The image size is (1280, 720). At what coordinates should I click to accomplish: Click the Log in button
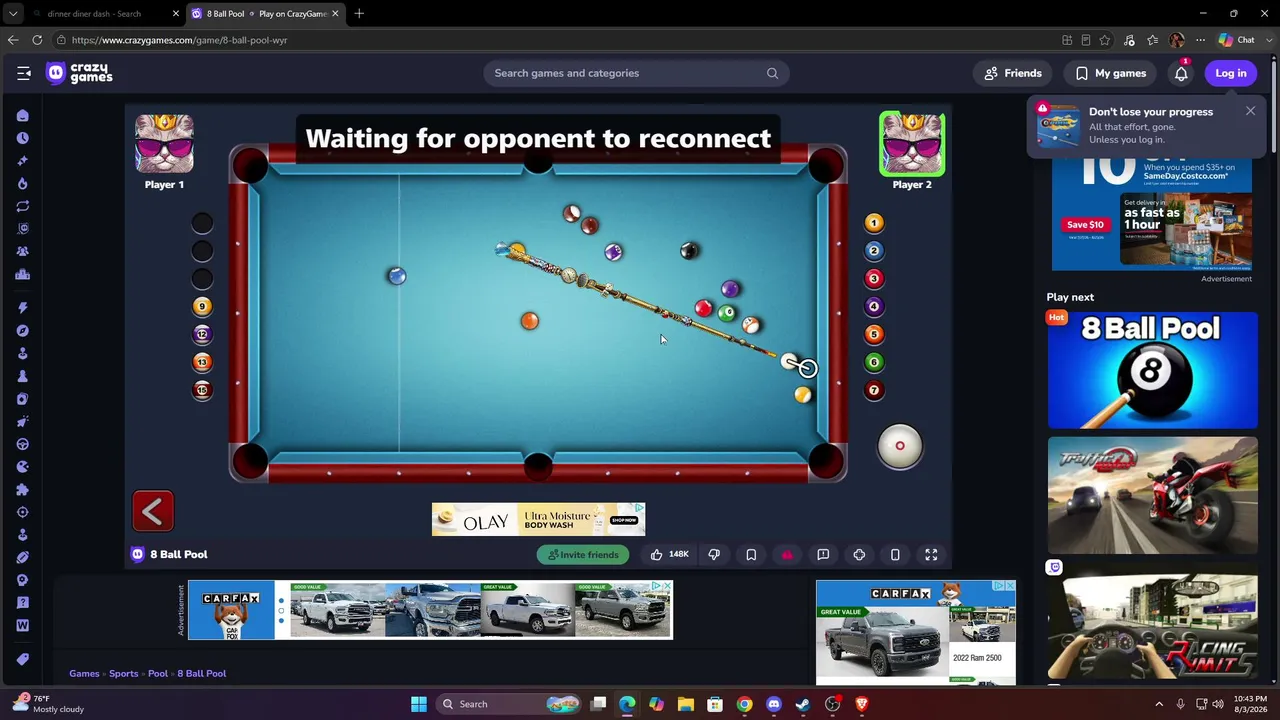click(1231, 73)
